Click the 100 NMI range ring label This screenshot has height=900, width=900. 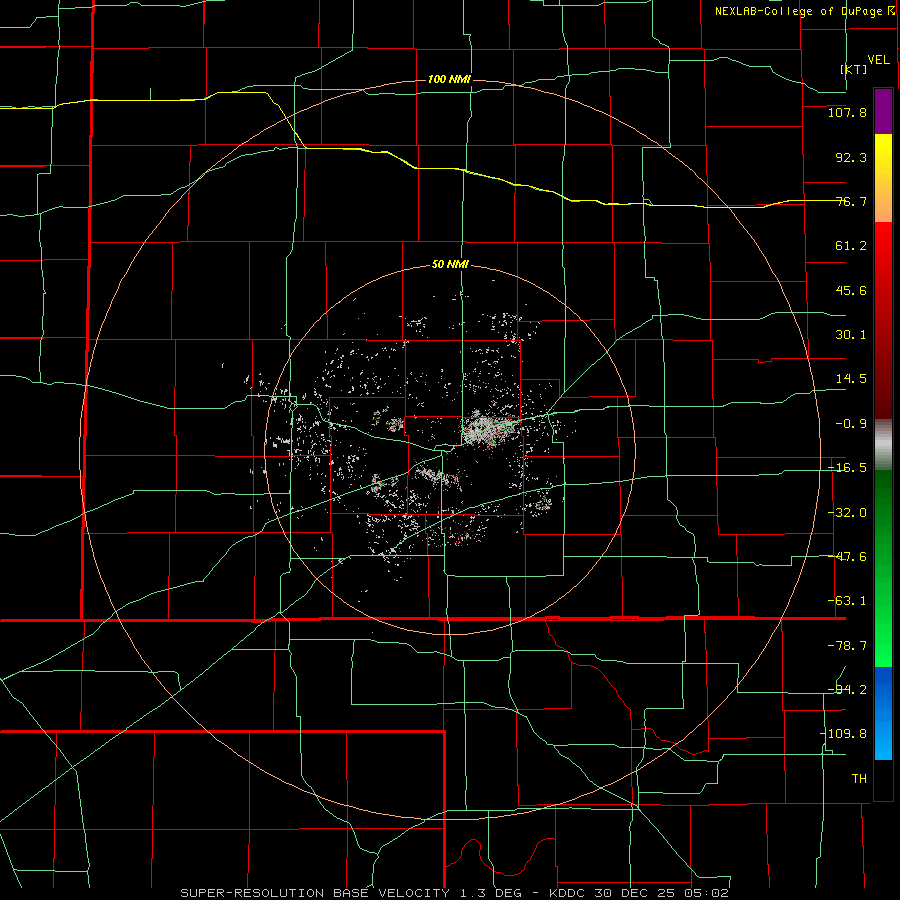(x=449, y=79)
